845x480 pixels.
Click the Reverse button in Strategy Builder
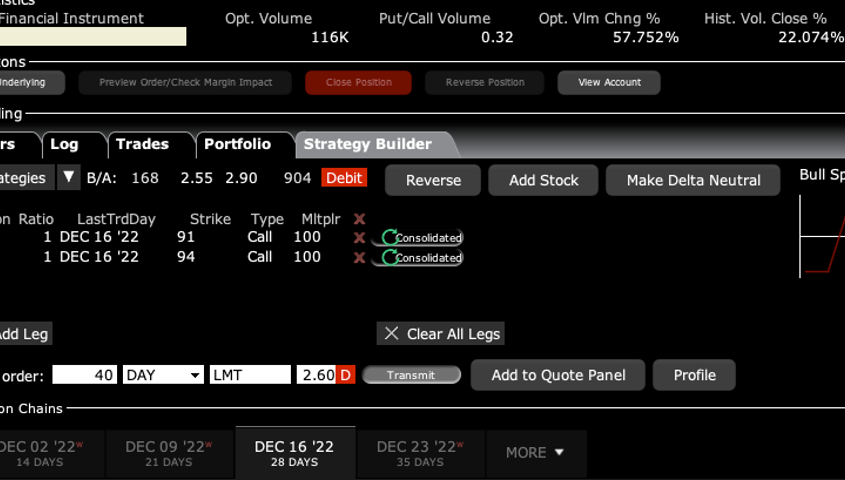click(433, 180)
